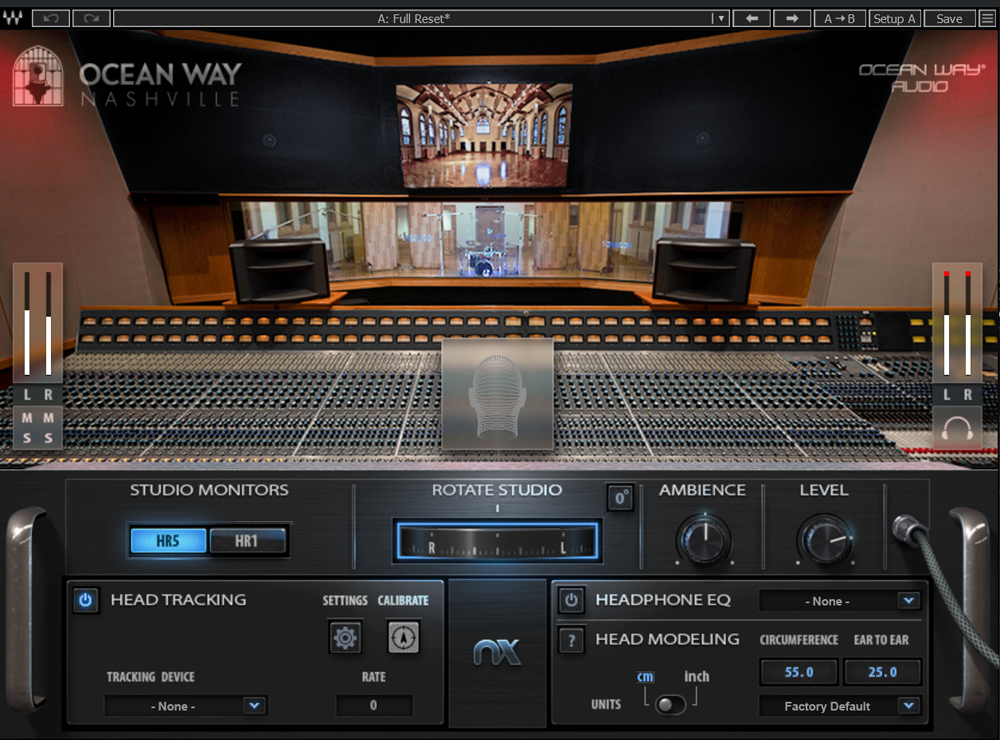Load the next preset with right arrow
Screen dimensions: 1000x740
792,18
